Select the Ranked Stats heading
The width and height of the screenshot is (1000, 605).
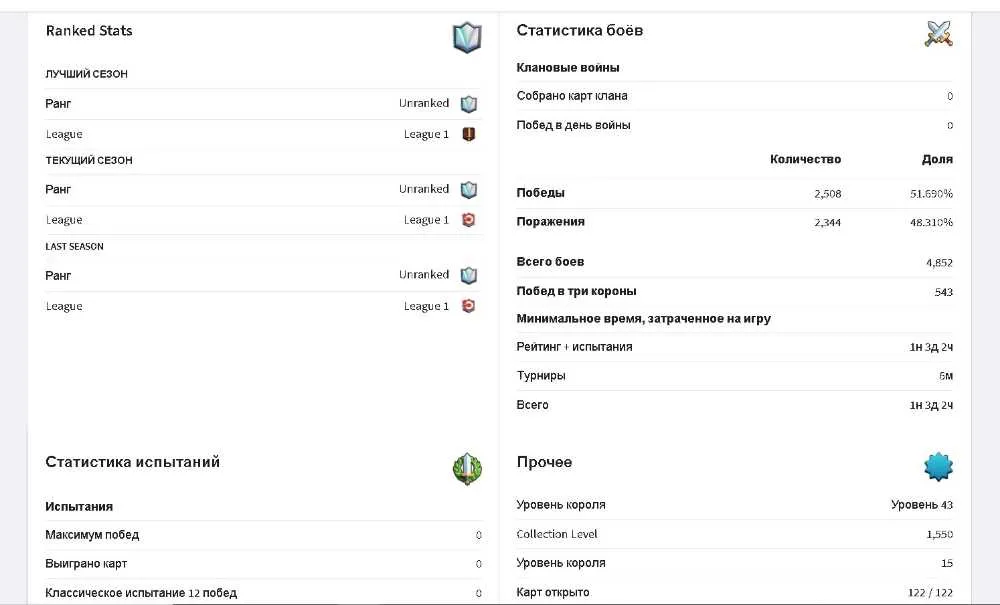click(89, 31)
